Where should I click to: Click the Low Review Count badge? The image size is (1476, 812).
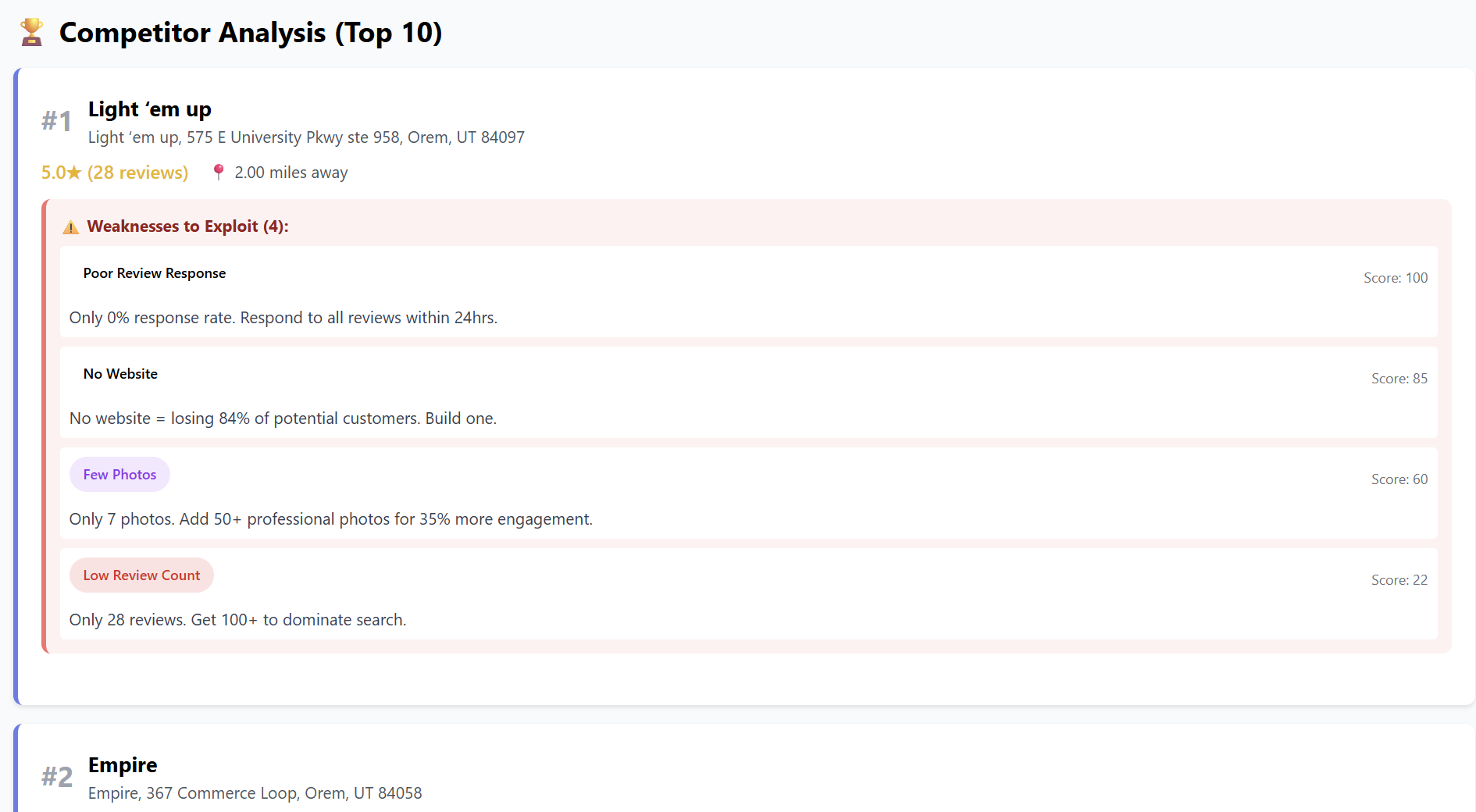pos(141,575)
